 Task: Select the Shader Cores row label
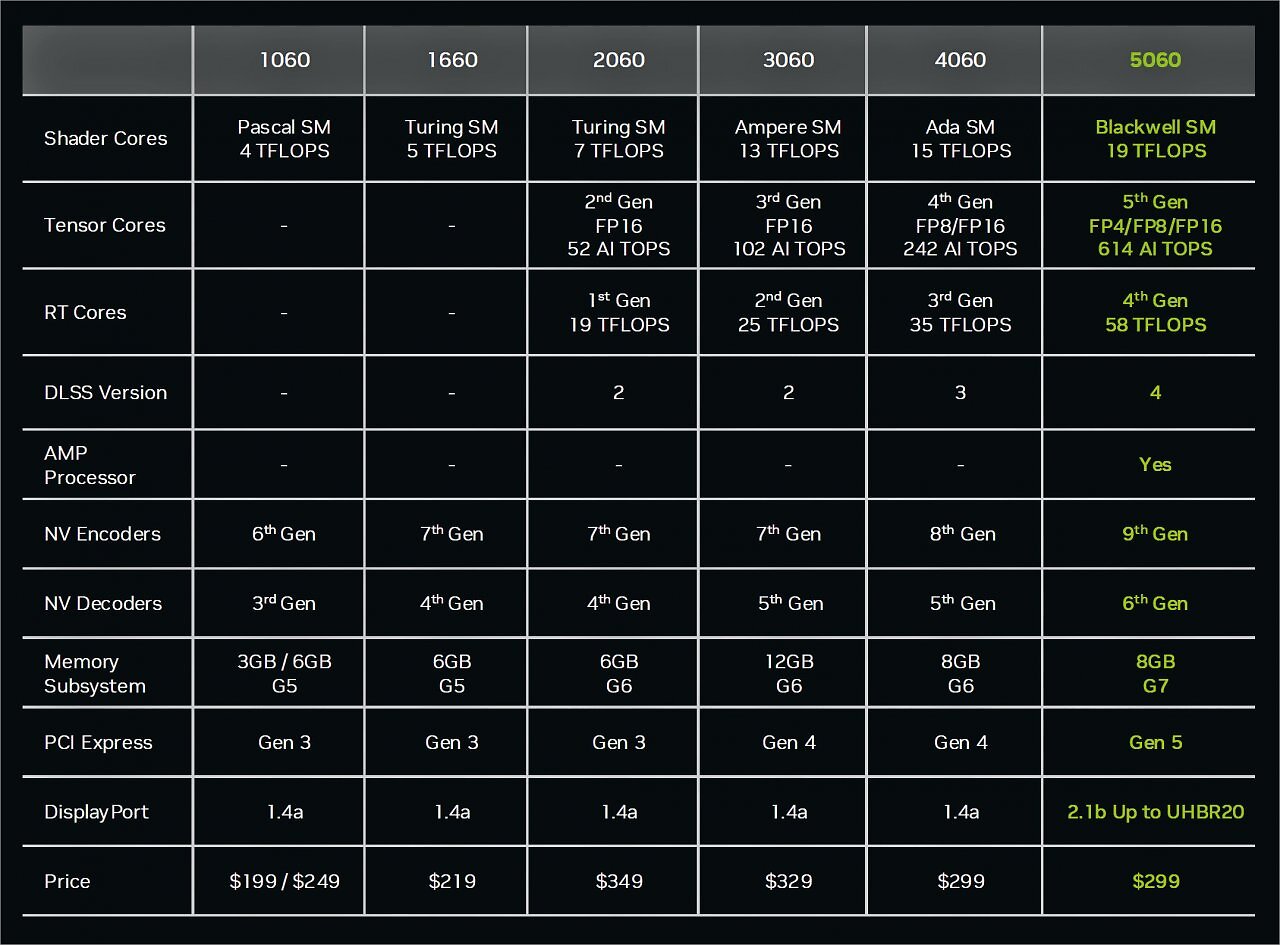[106, 139]
